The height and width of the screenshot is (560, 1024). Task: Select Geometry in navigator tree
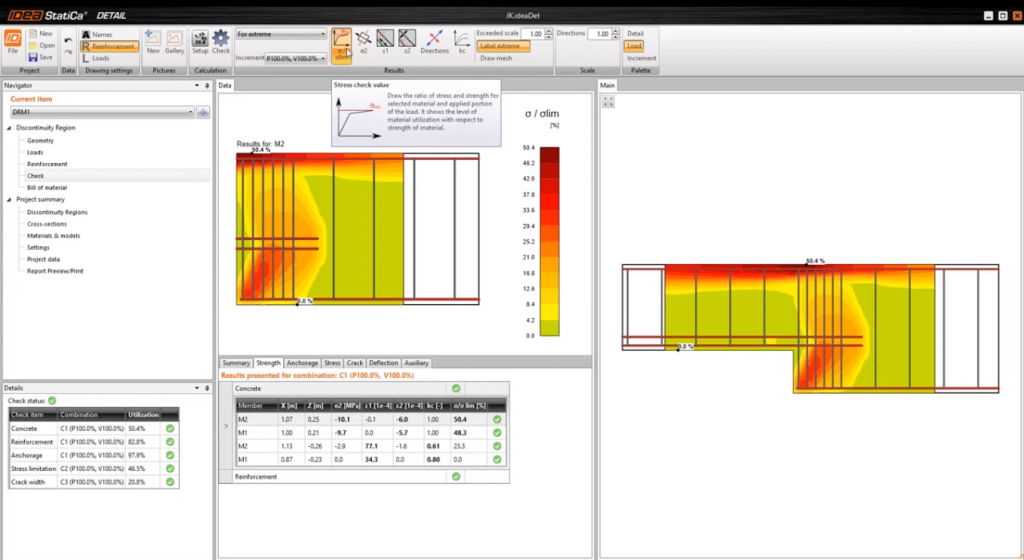point(40,140)
